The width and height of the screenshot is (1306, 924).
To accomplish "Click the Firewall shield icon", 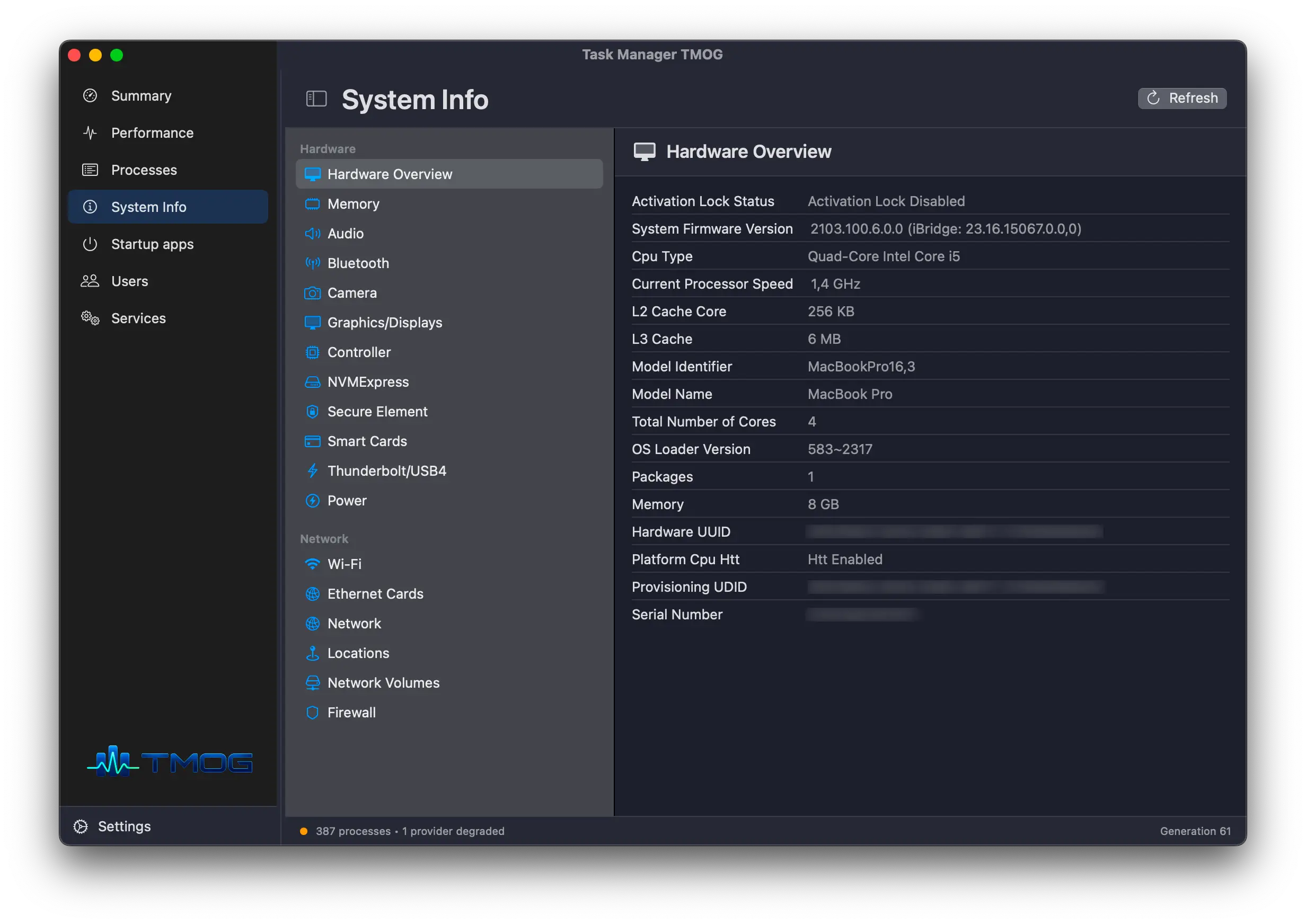I will 312,713.
